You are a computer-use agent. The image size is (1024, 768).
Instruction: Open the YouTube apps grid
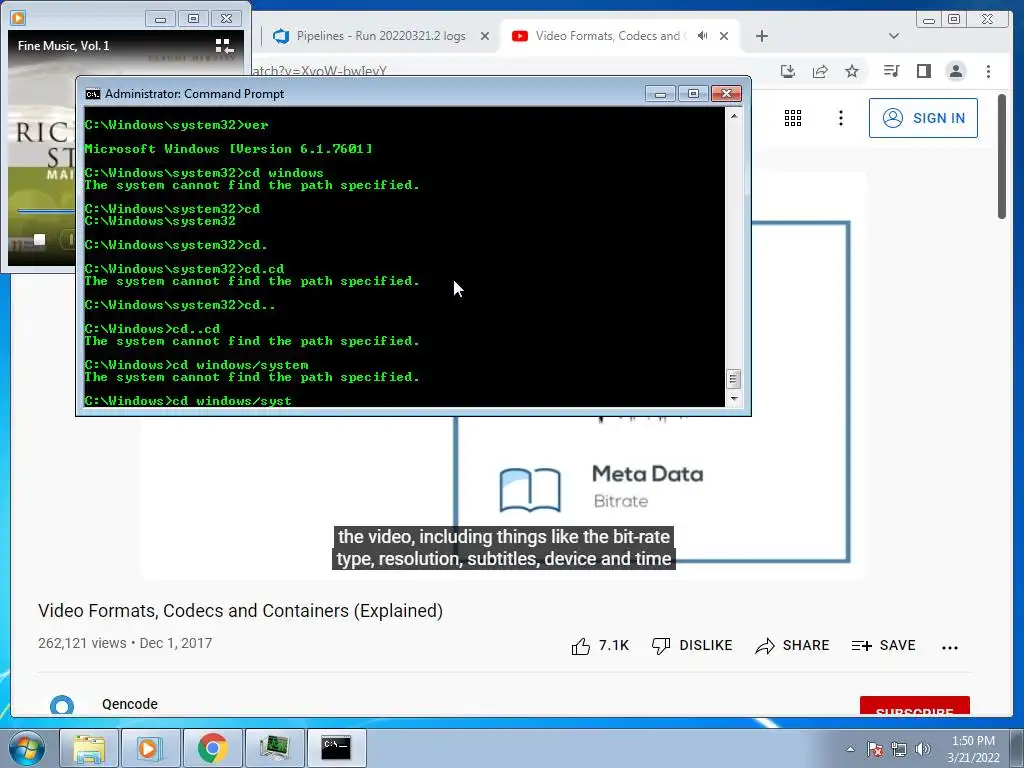pos(793,118)
